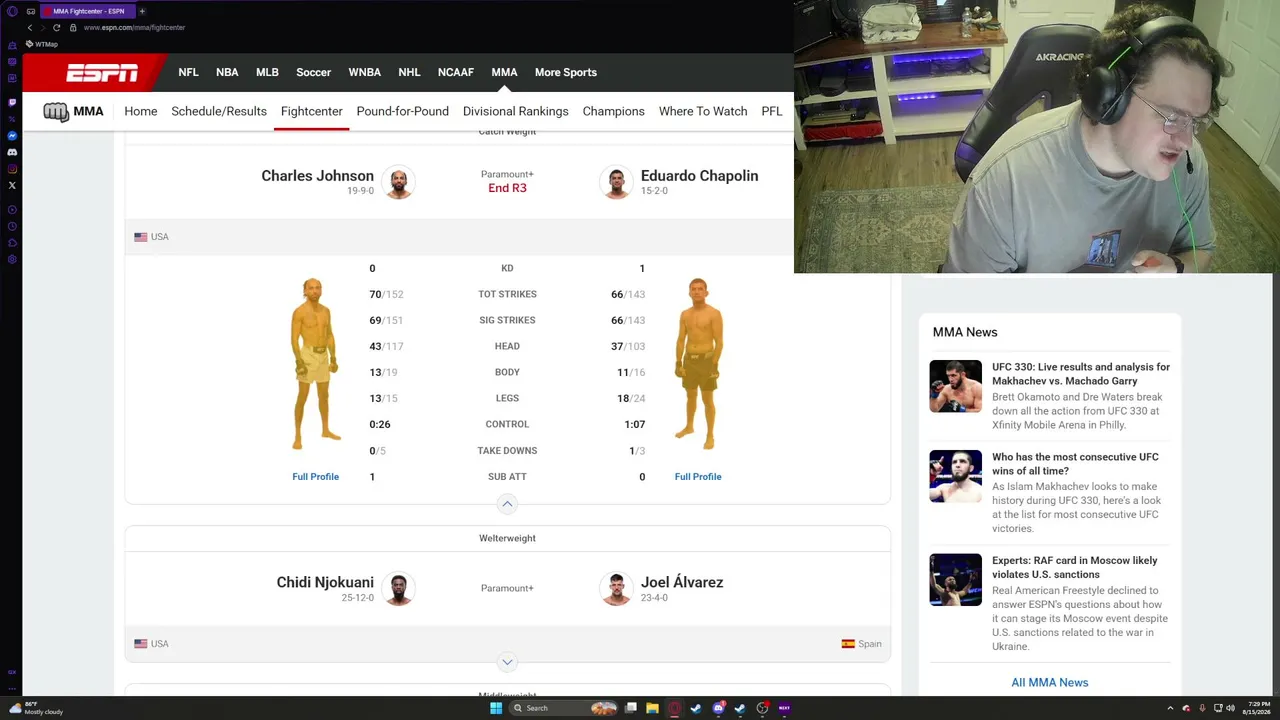Open the Schedule/Results tab
This screenshot has width=1280, height=720.
pyautogui.click(x=219, y=111)
